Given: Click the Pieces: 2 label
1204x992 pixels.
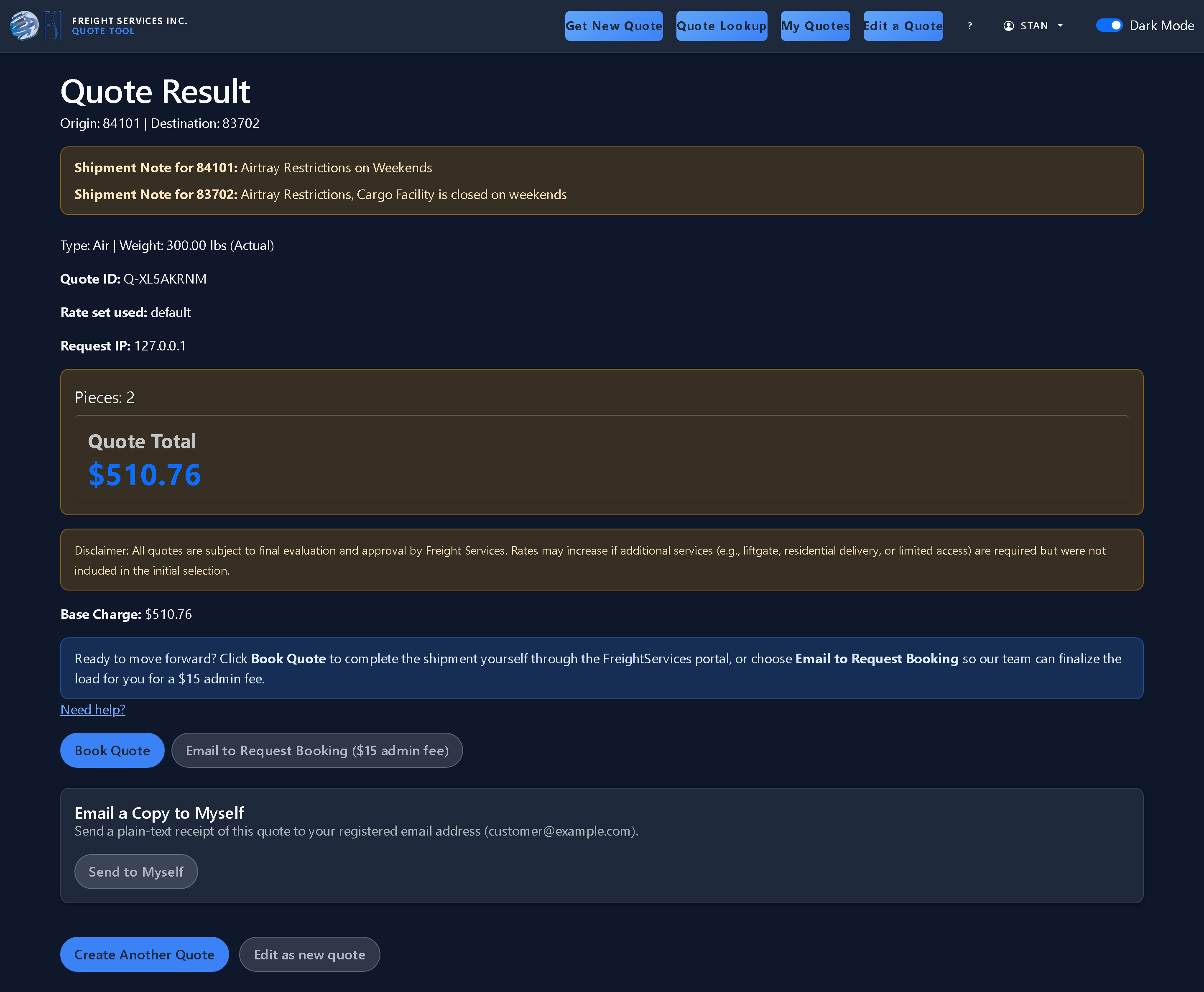Looking at the screenshot, I should click(x=105, y=398).
